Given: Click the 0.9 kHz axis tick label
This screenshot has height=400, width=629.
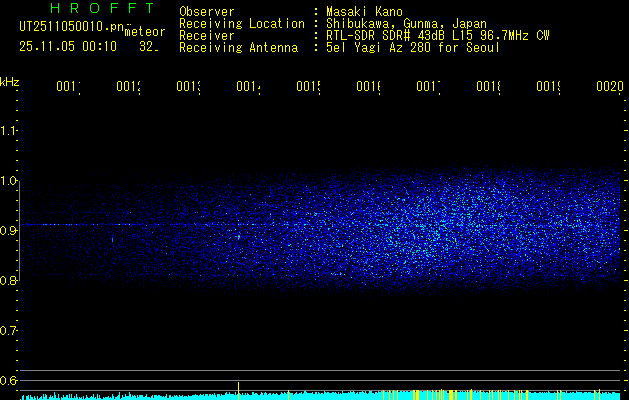Looking at the screenshot, I should pyautogui.click(x=8, y=231).
